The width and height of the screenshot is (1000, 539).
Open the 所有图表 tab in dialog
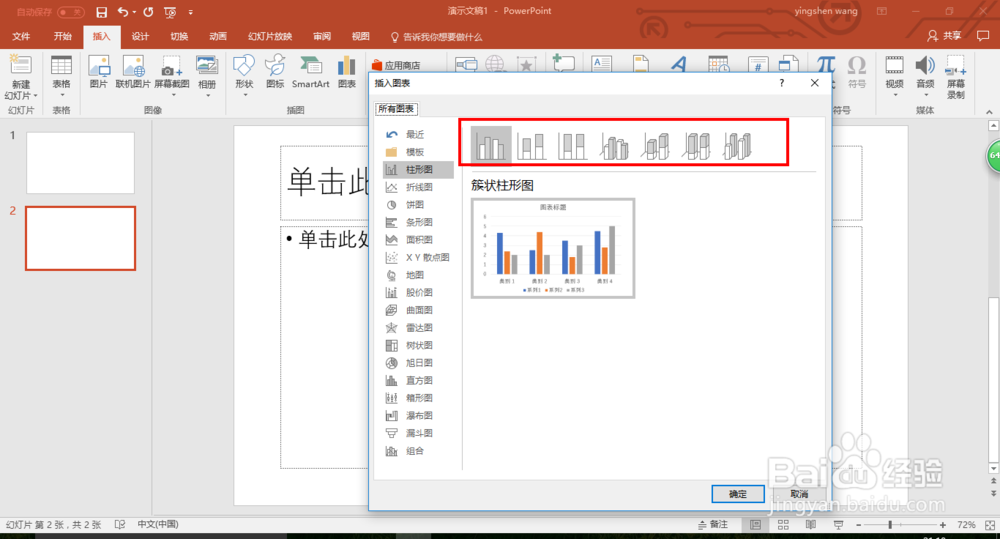click(396, 109)
